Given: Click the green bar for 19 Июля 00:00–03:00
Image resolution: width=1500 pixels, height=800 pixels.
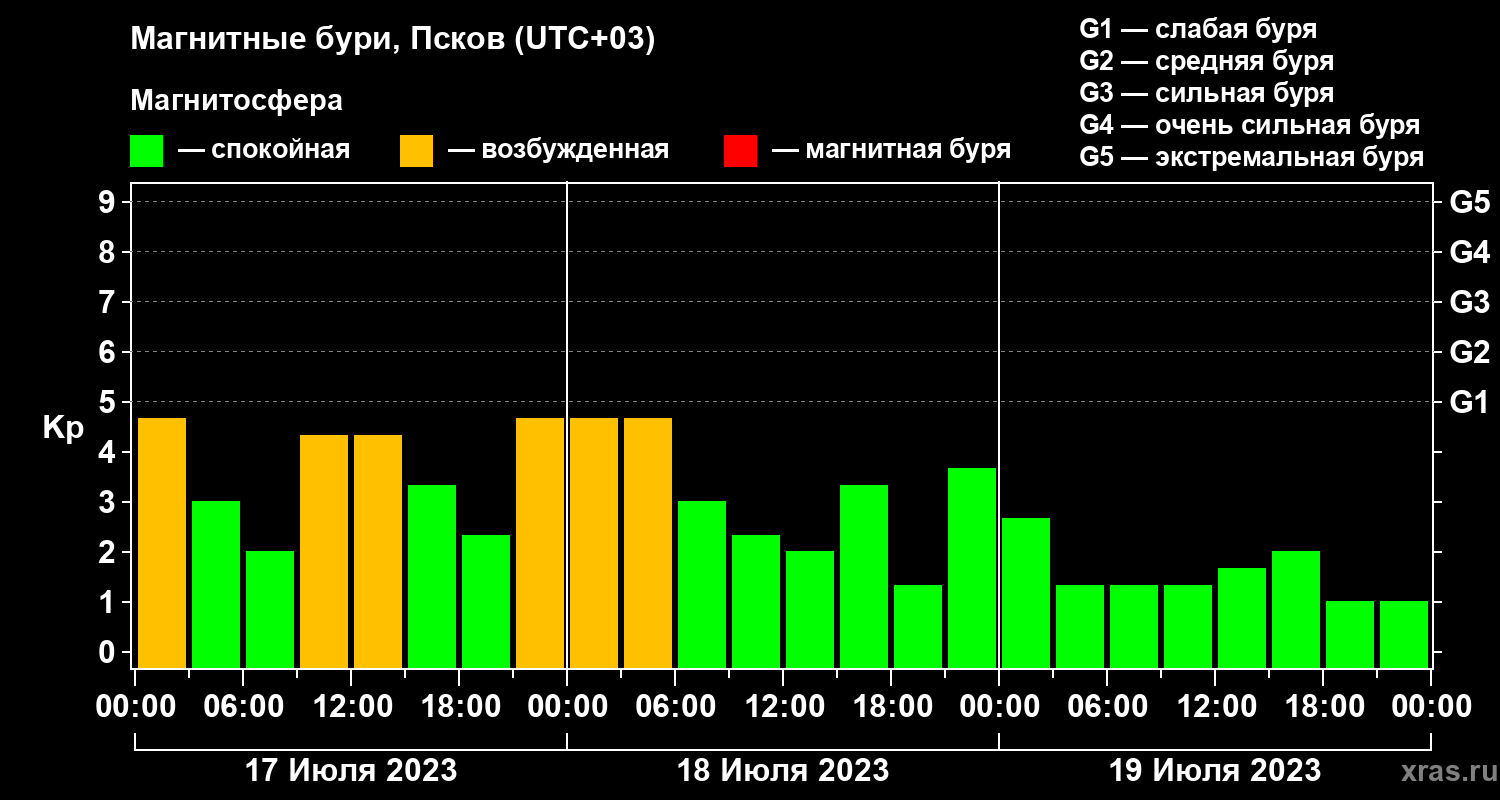Looking at the screenshot, I should coord(1026,593).
